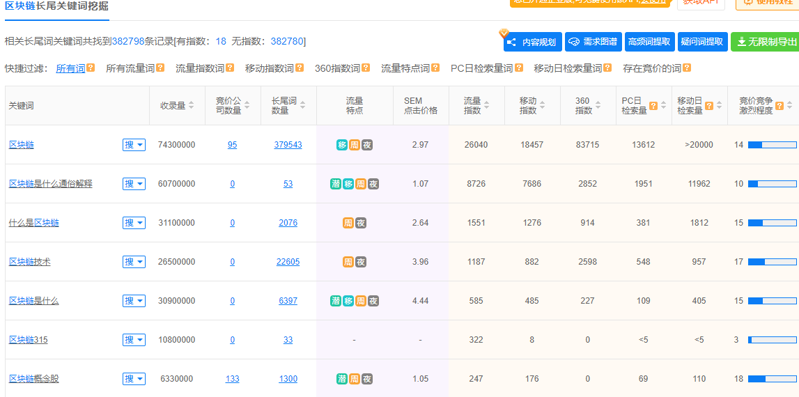The image size is (799, 397).
Task: Click 潜 badge in 区块链是什么通俗解释 row
Action: click(336, 184)
